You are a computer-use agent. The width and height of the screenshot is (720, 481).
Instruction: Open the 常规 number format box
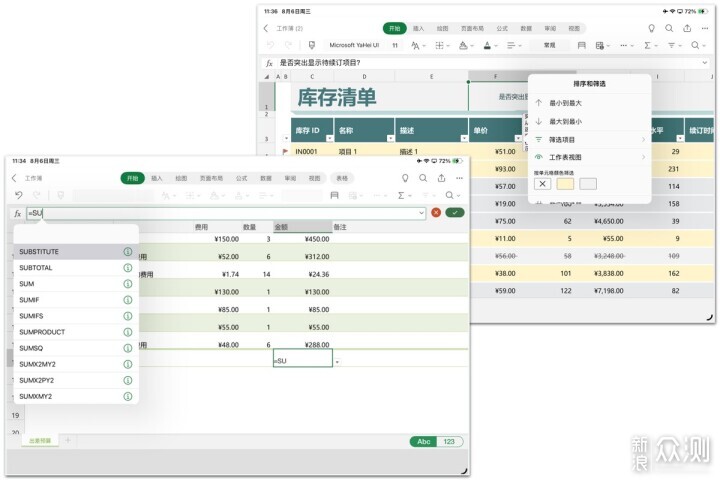point(549,45)
